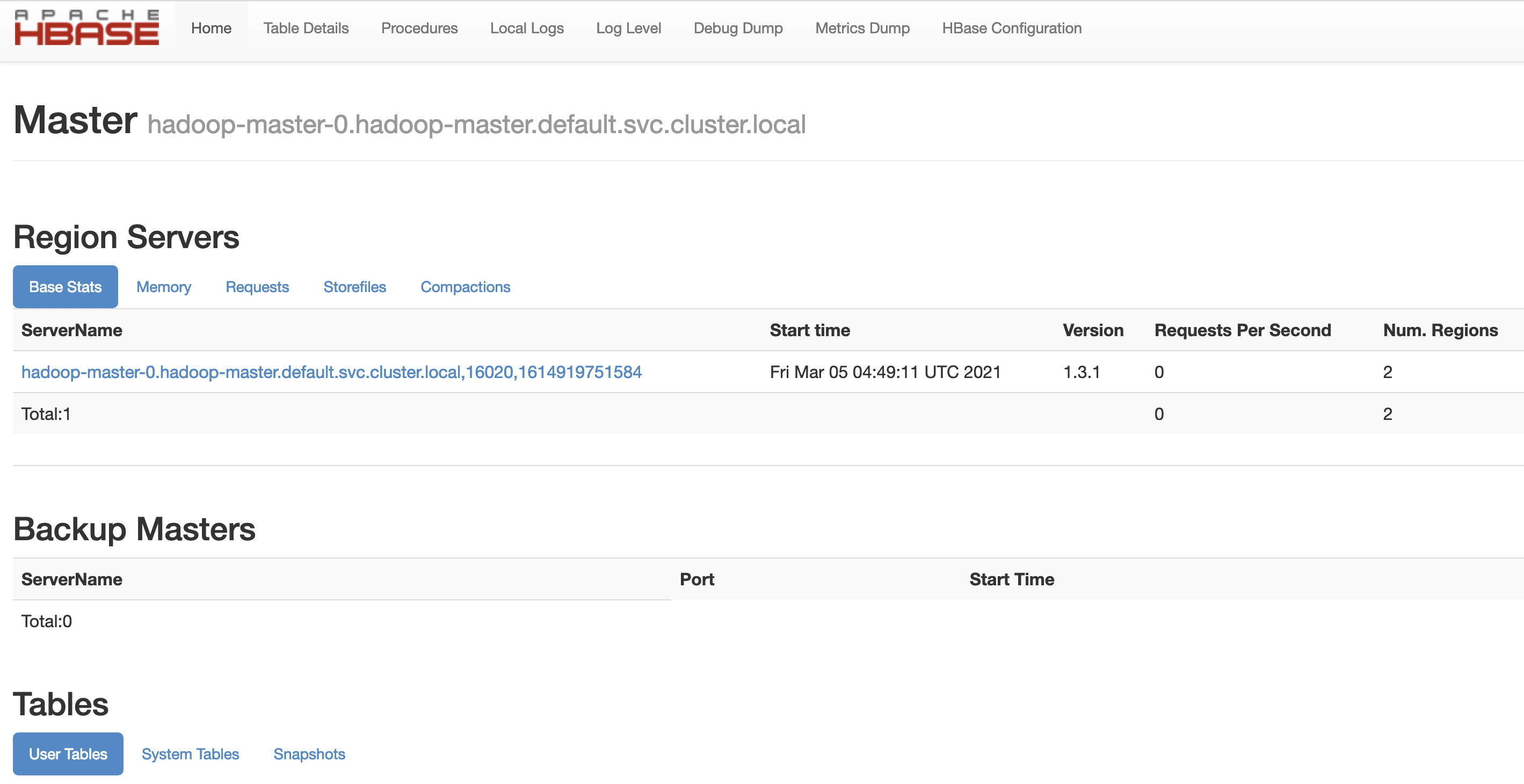Click the Requests Per Second column header
This screenshot has height=784, width=1524.
click(1243, 330)
